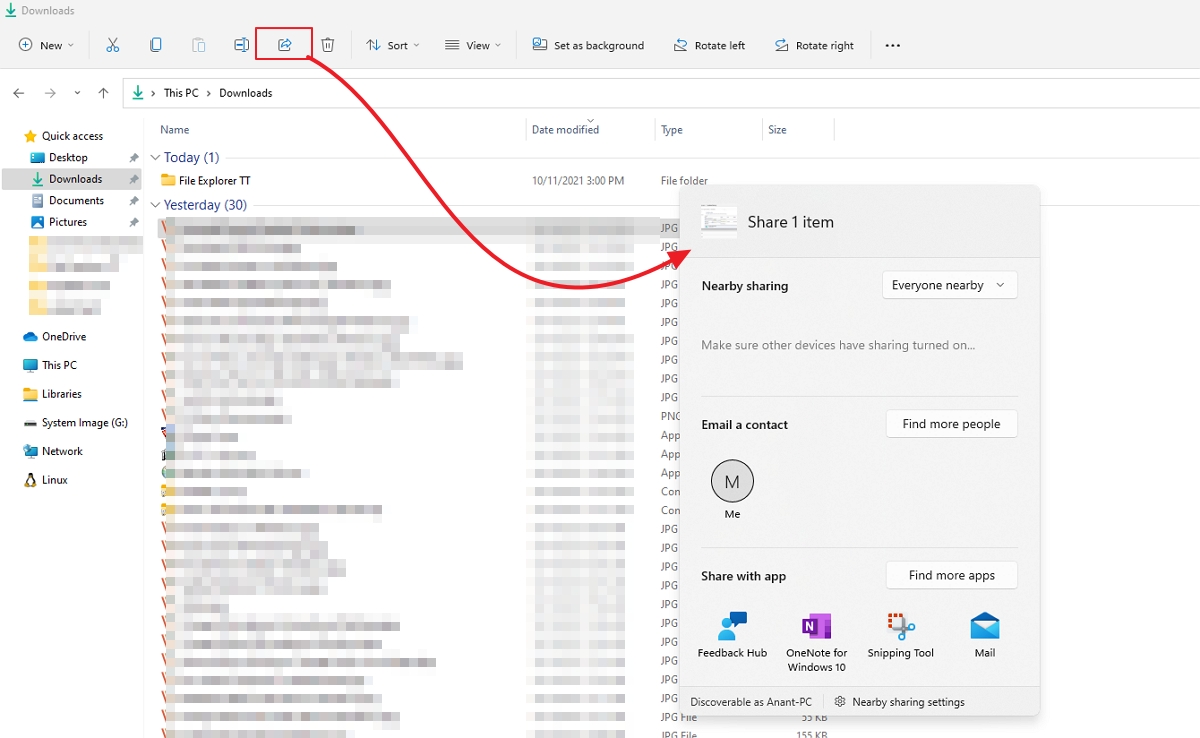Select the File Explorer TT folder
Image resolution: width=1200 pixels, height=738 pixels.
click(205, 181)
